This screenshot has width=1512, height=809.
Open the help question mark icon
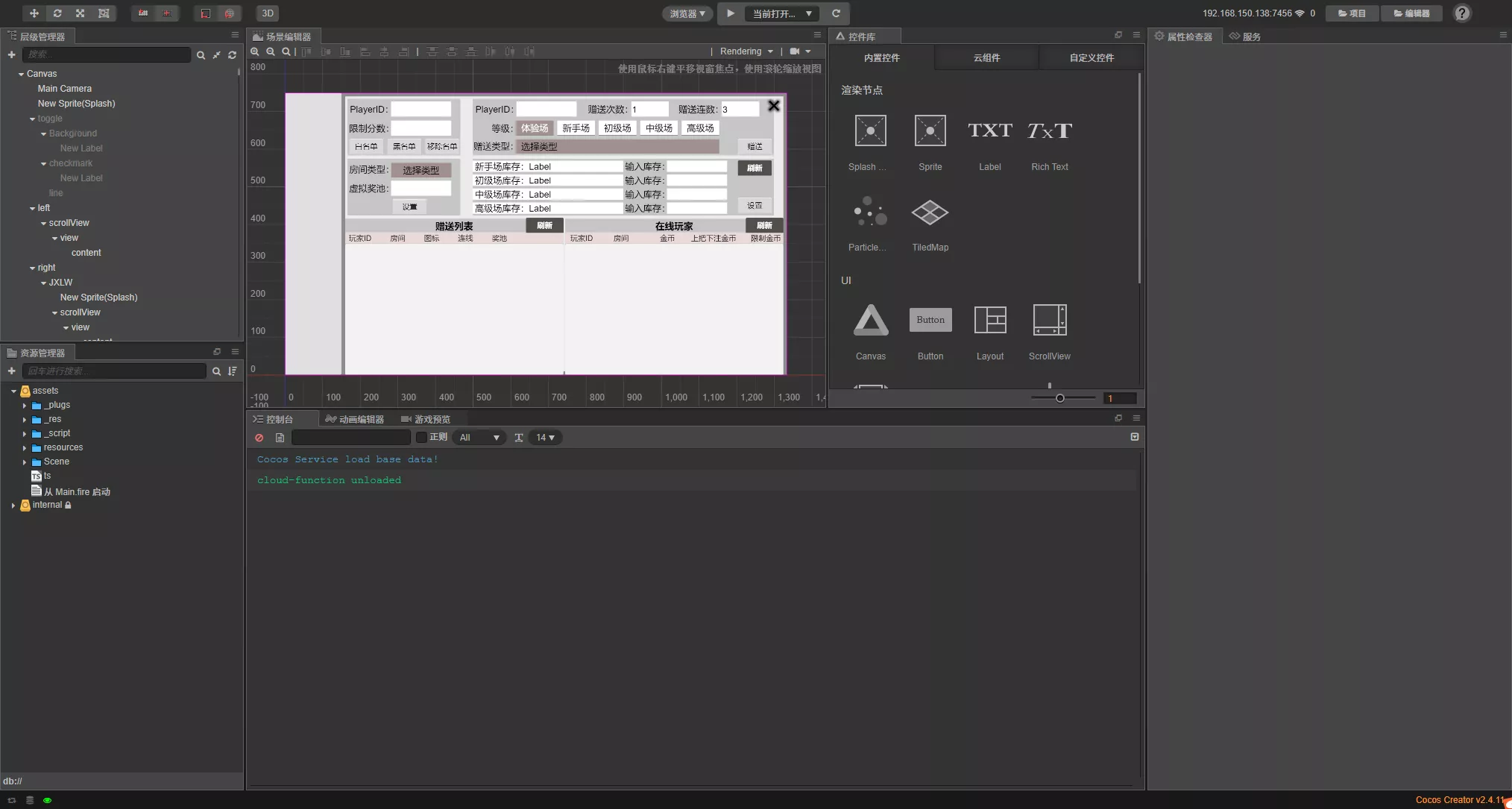pyautogui.click(x=1462, y=13)
